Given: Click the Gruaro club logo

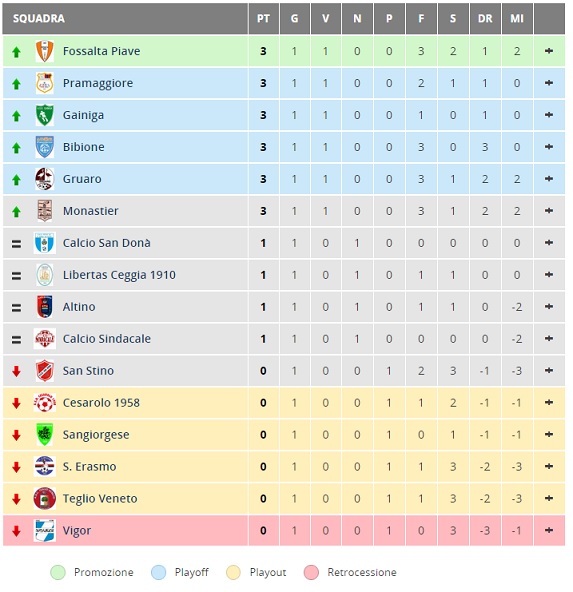Looking at the screenshot, I should pyautogui.click(x=45, y=179).
